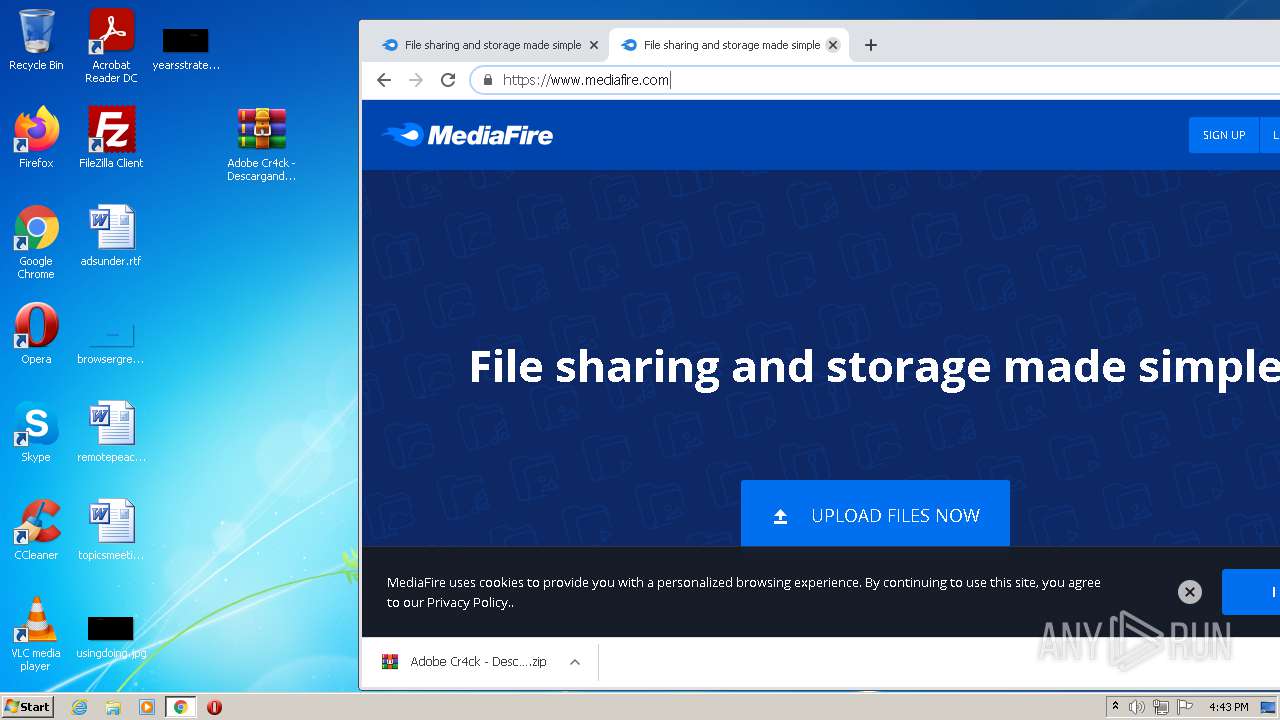Viewport: 1280px width, 720px height.
Task: Switch to the second MediaFire tab
Action: click(x=729, y=45)
